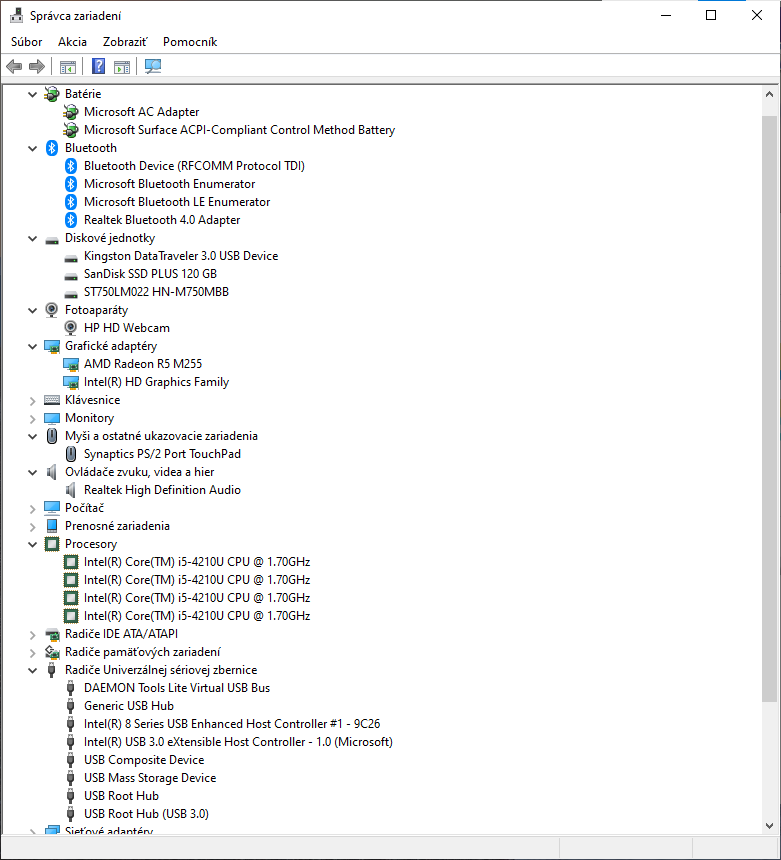
Task: Click the show/hide console tree toolbar icon
Action: 68,67
